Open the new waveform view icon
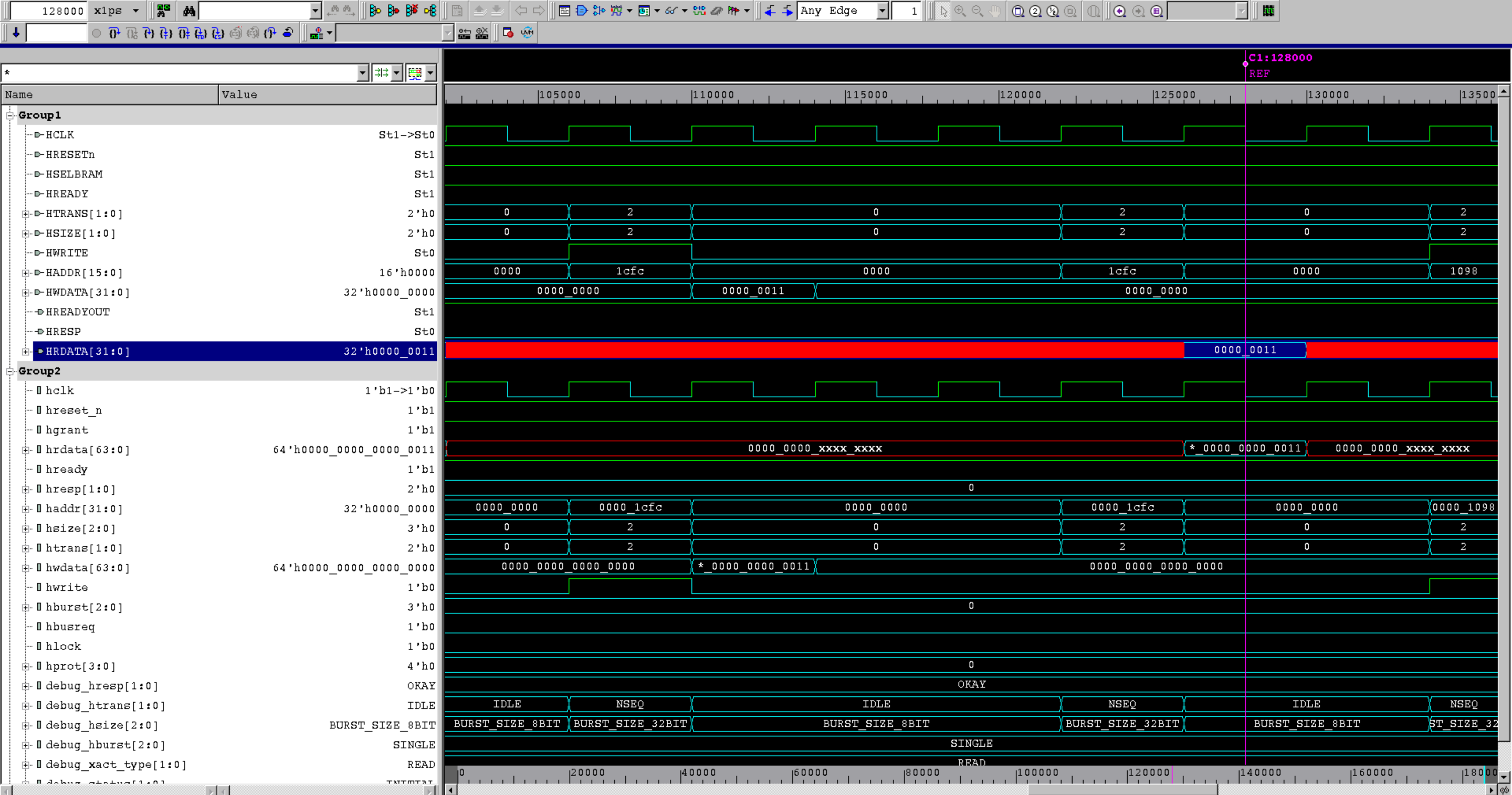Screen dimensions: 1512x795 coord(616,10)
